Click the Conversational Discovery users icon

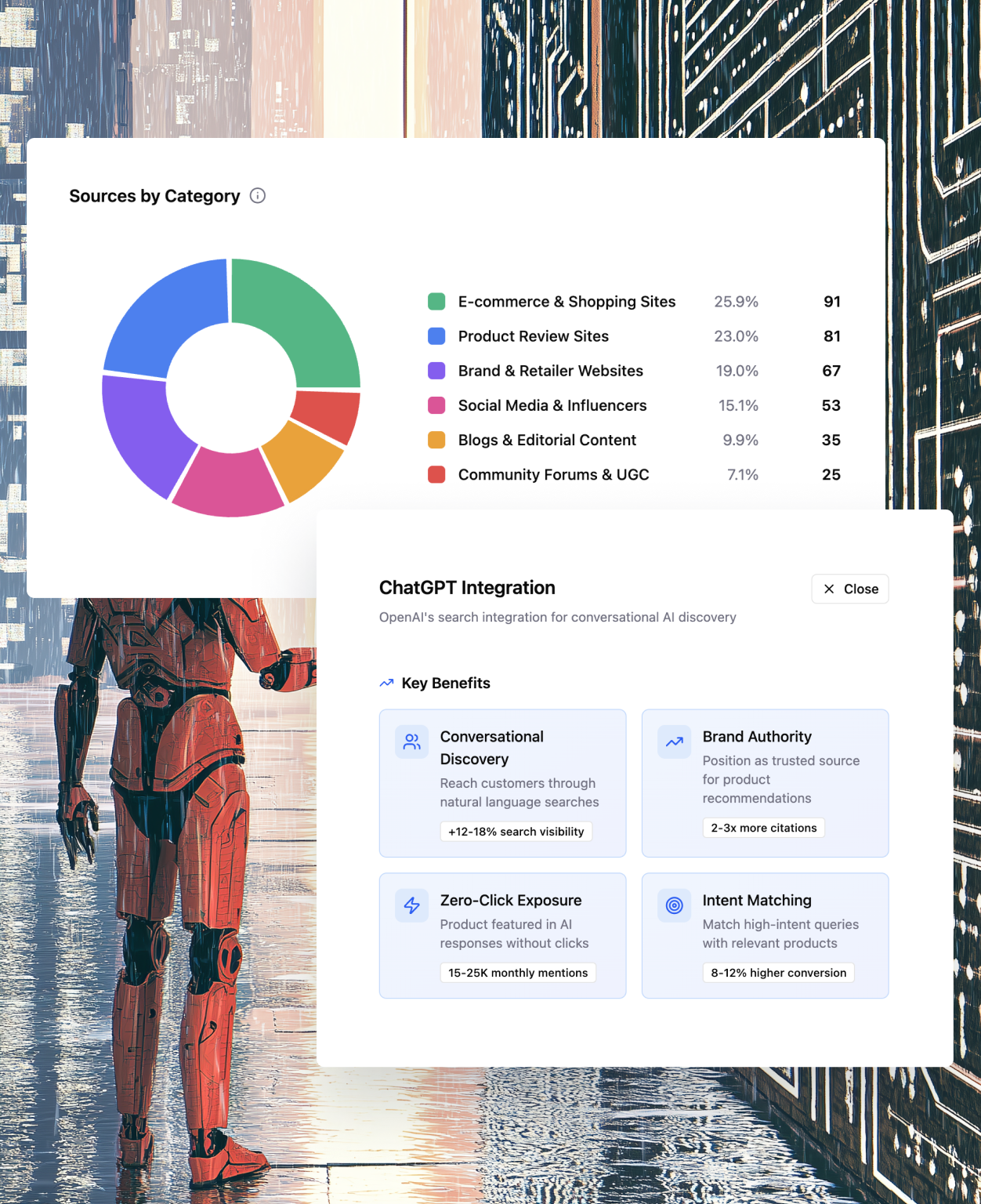411,742
